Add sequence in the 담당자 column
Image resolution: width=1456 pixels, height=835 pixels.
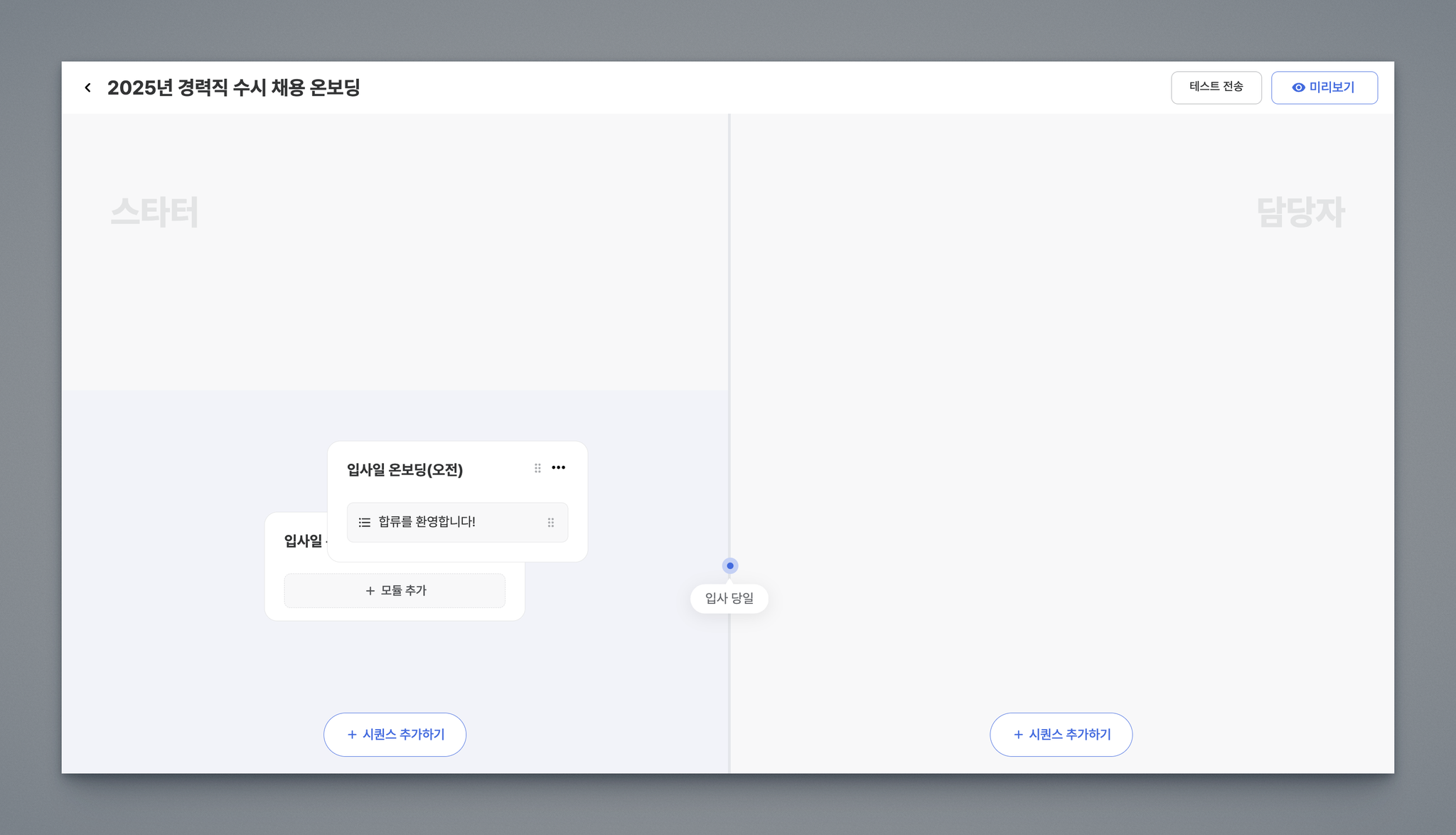pyautogui.click(x=1061, y=735)
